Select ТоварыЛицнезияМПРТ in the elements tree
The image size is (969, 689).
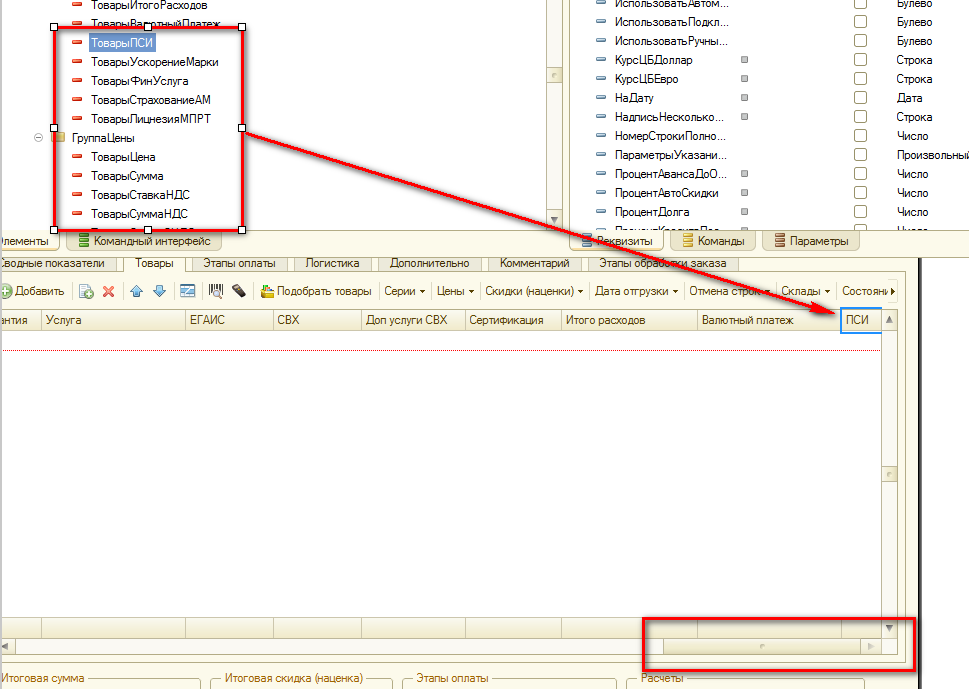click(x=151, y=119)
